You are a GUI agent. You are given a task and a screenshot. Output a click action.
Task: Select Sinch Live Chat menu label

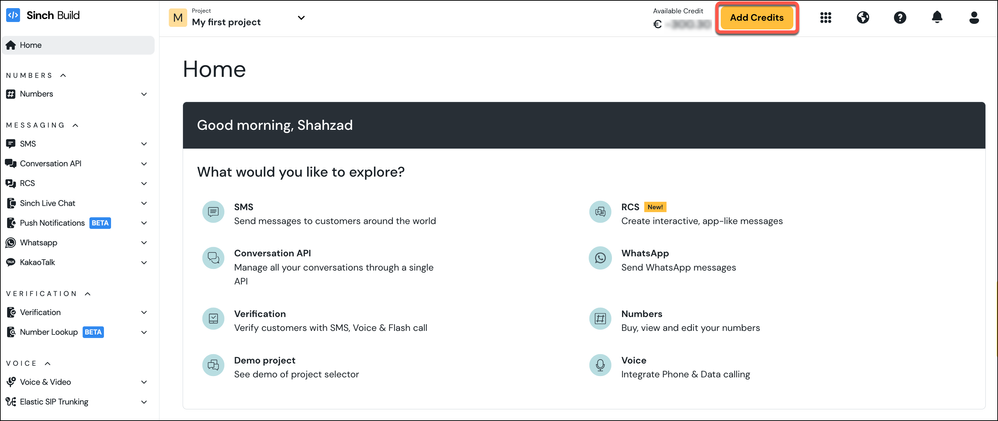coord(48,203)
